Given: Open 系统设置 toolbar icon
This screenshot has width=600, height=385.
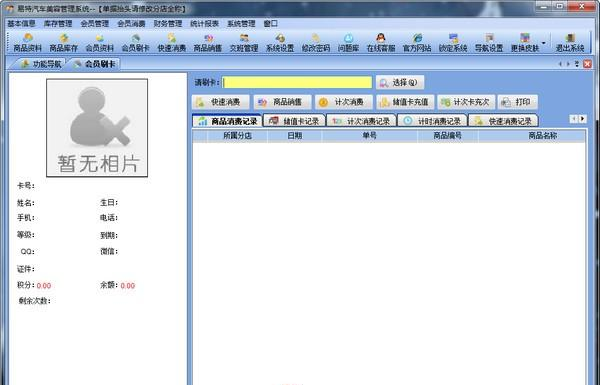Looking at the screenshot, I should [x=280, y=42].
